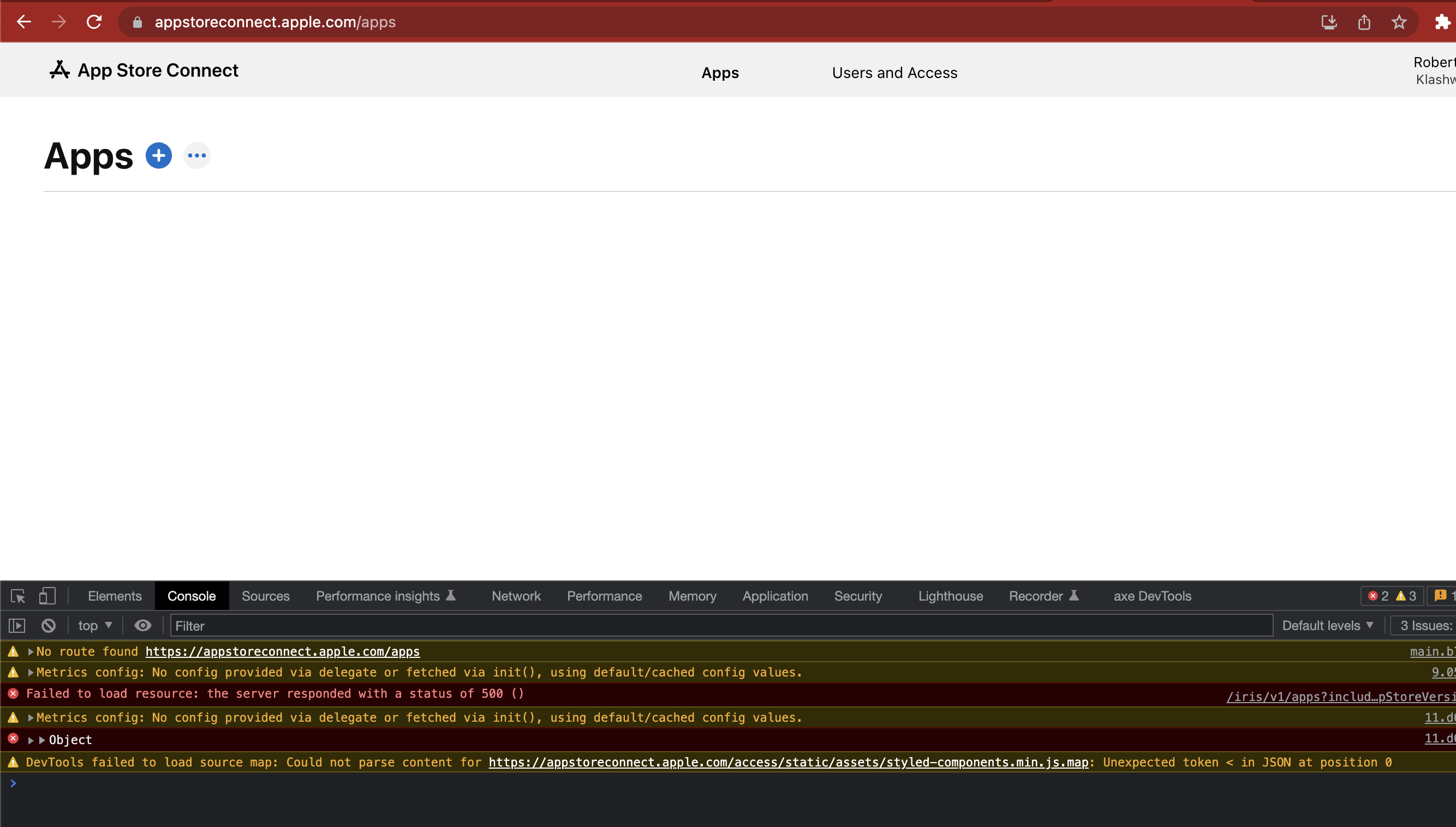
Task: Toggle the device toolbar icon
Action: pos(47,596)
